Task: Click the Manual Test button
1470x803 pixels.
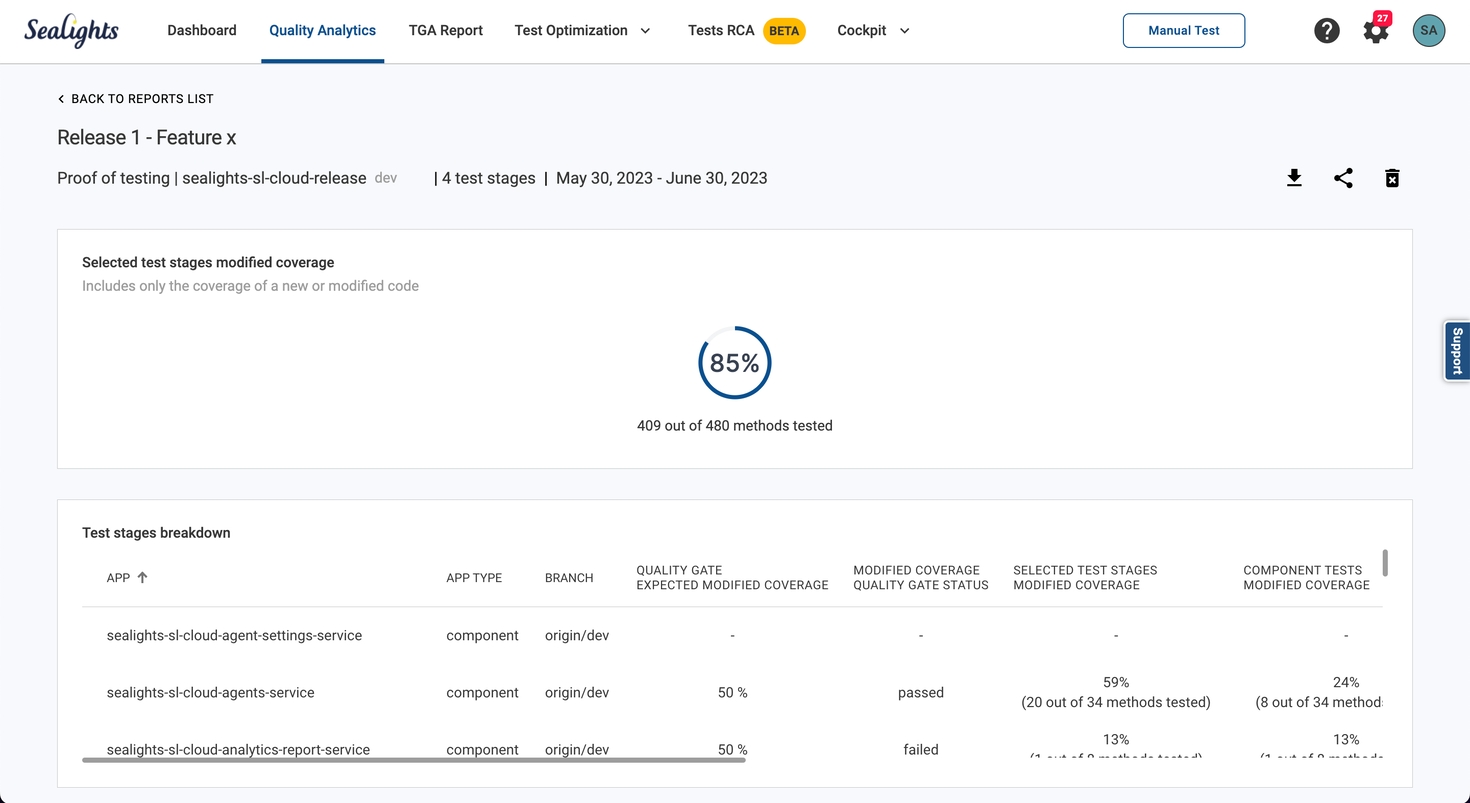Action: pyautogui.click(x=1183, y=31)
